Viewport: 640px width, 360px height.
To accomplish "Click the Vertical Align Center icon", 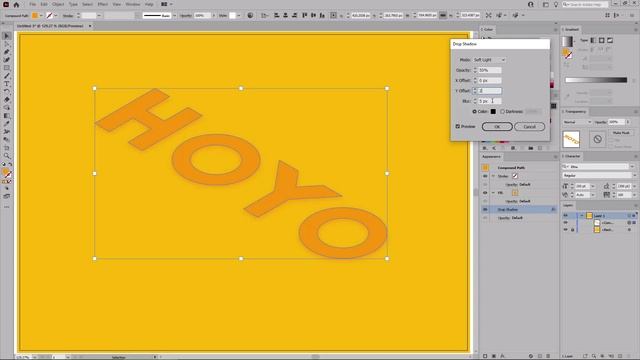I will (313, 16).
